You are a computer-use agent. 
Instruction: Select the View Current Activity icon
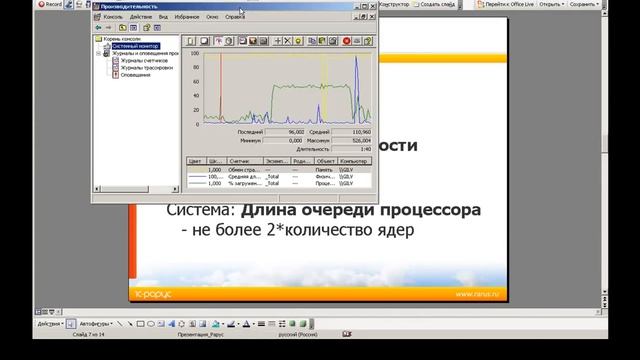(218, 41)
